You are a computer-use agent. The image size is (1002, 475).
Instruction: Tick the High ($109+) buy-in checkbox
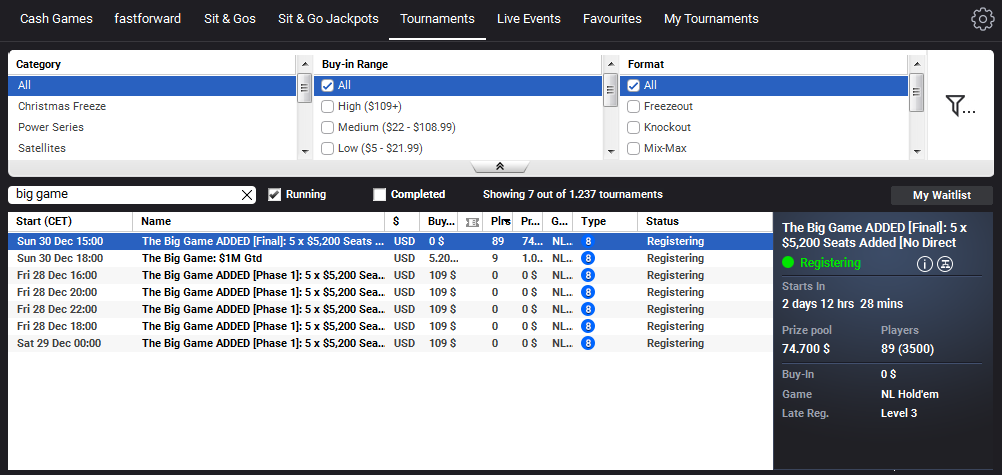coord(327,106)
